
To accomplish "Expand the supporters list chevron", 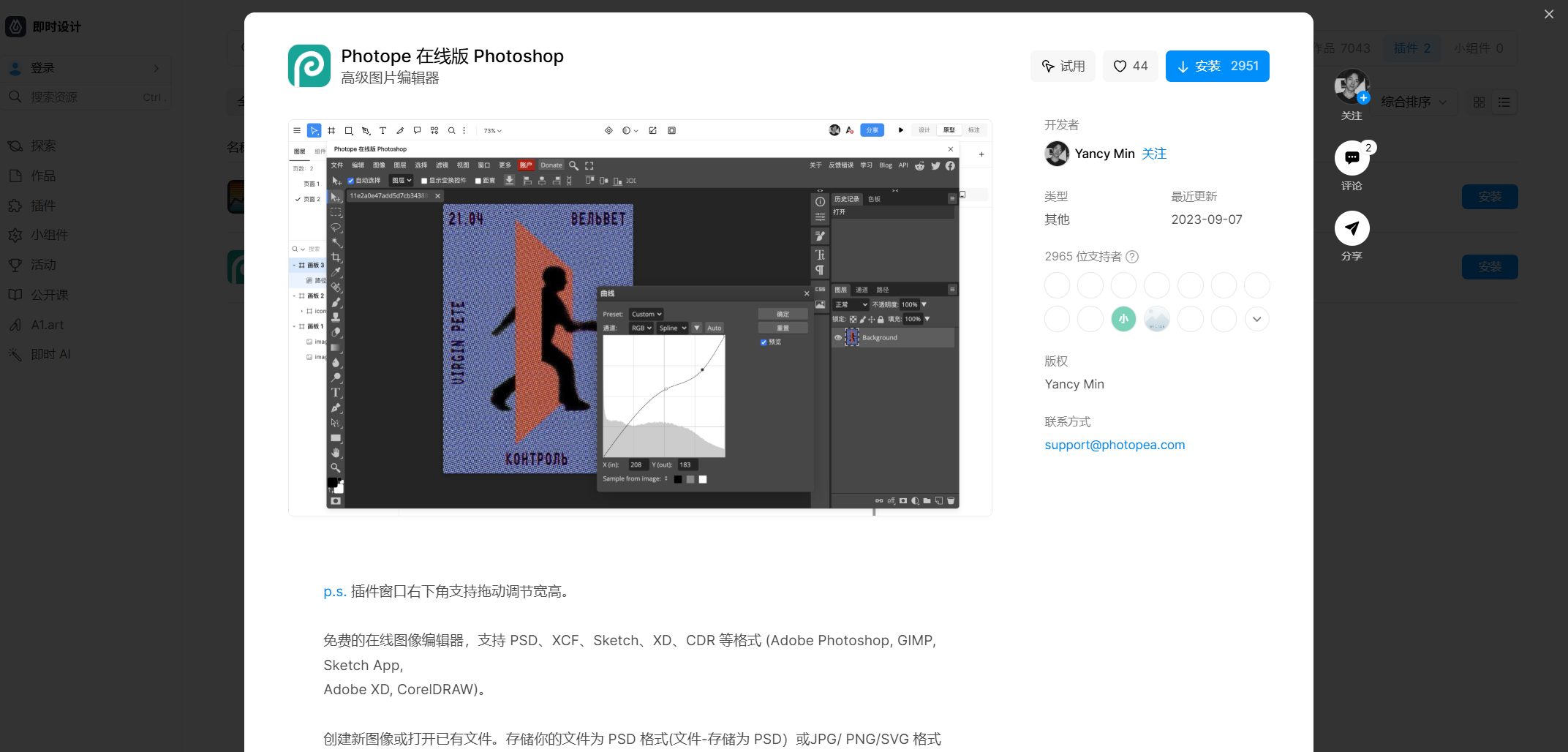I will (1257, 319).
